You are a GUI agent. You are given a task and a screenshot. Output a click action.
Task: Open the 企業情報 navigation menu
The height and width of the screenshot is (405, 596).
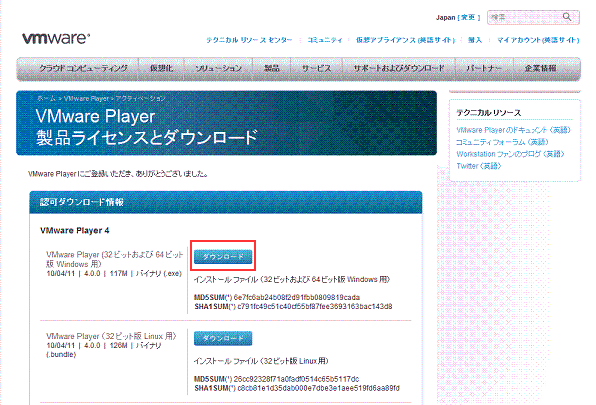pyautogui.click(x=540, y=68)
